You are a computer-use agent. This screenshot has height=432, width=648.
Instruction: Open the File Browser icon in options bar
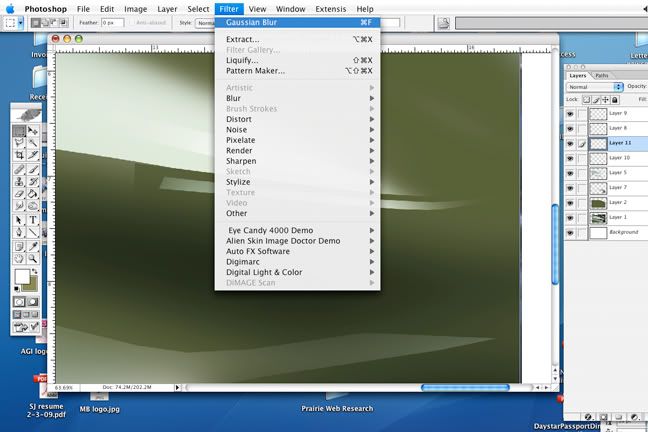[x=443, y=23]
